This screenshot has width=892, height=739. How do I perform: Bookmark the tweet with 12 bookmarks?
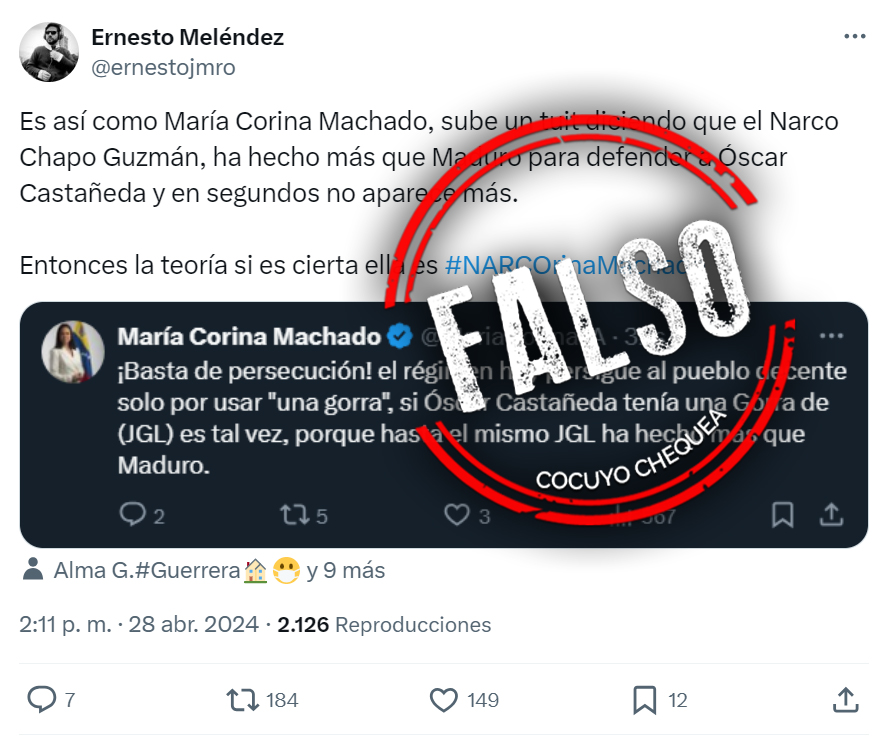click(x=645, y=700)
